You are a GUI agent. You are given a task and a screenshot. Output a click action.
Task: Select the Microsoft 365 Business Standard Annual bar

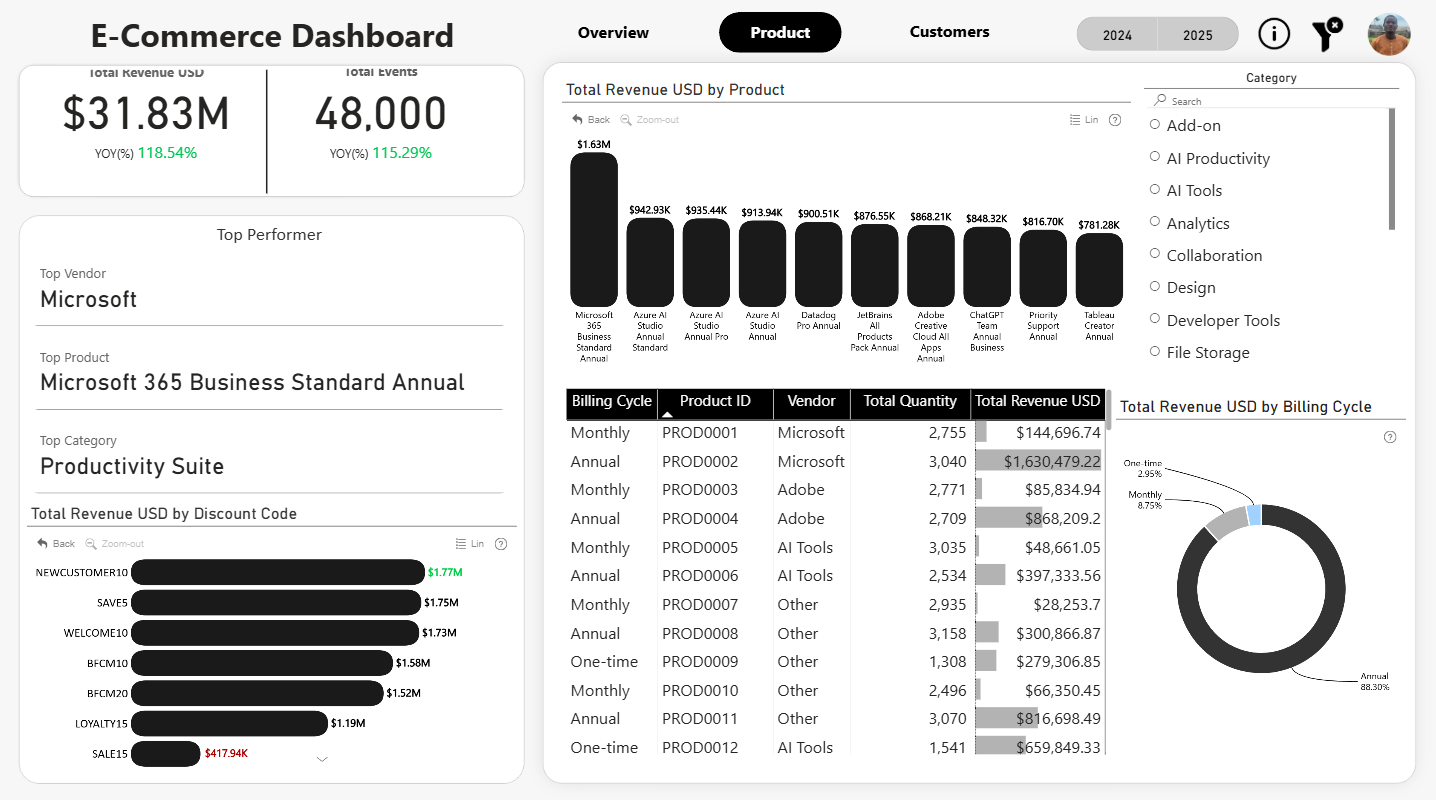pos(594,230)
